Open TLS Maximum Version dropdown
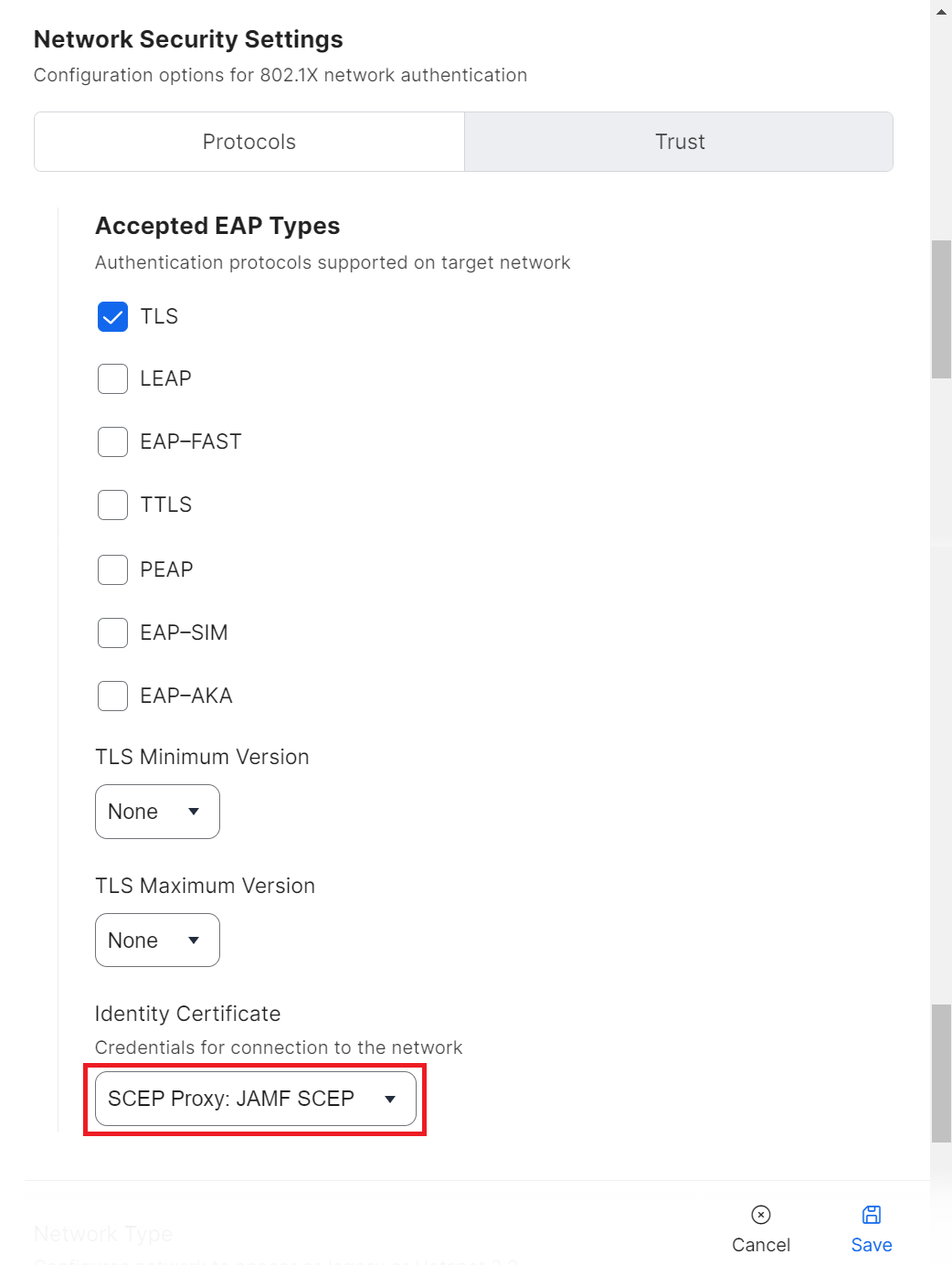This screenshot has height=1265, width=952. pyautogui.click(x=157, y=941)
